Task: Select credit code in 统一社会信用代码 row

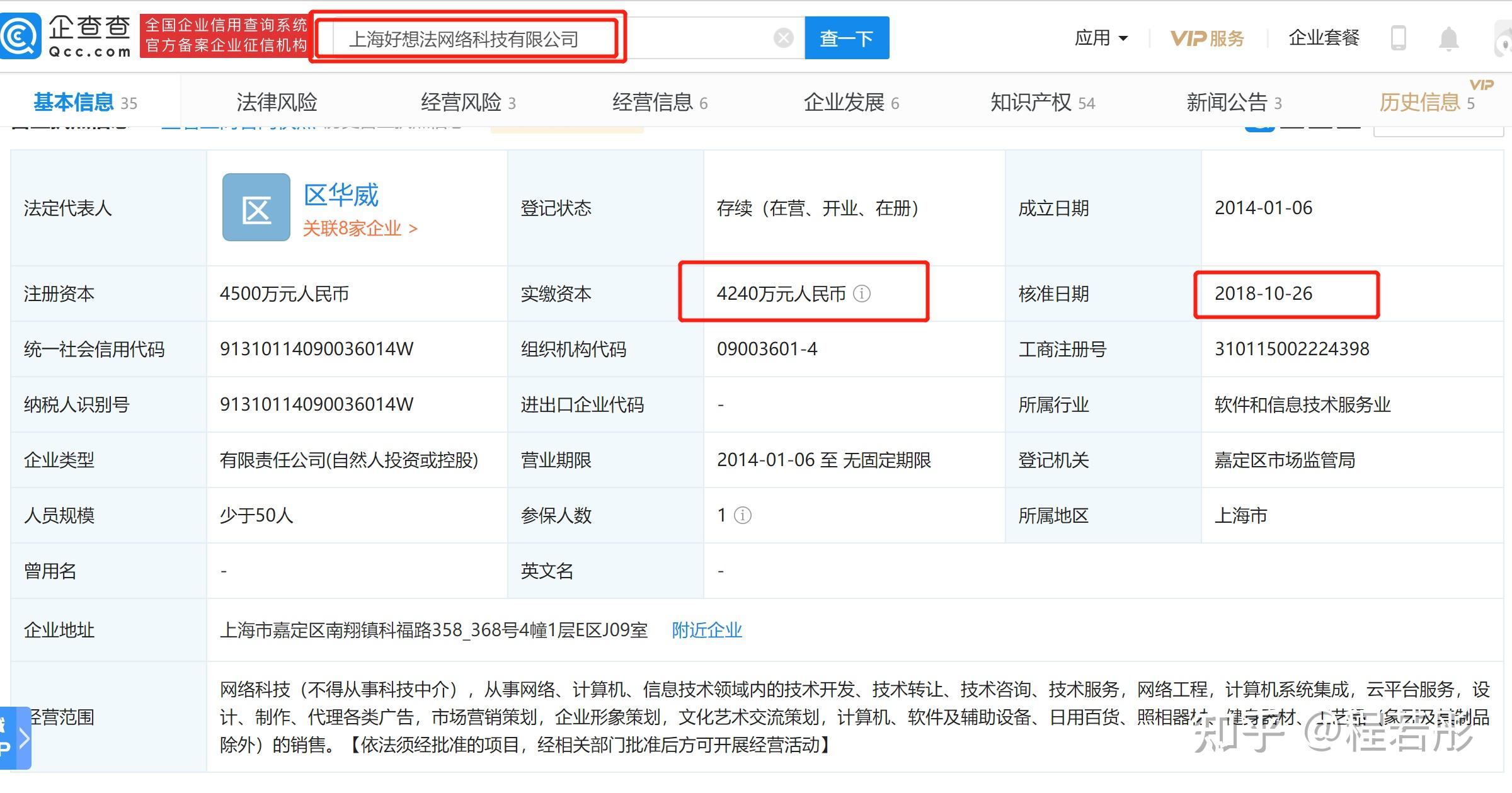Action: [x=316, y=349]
